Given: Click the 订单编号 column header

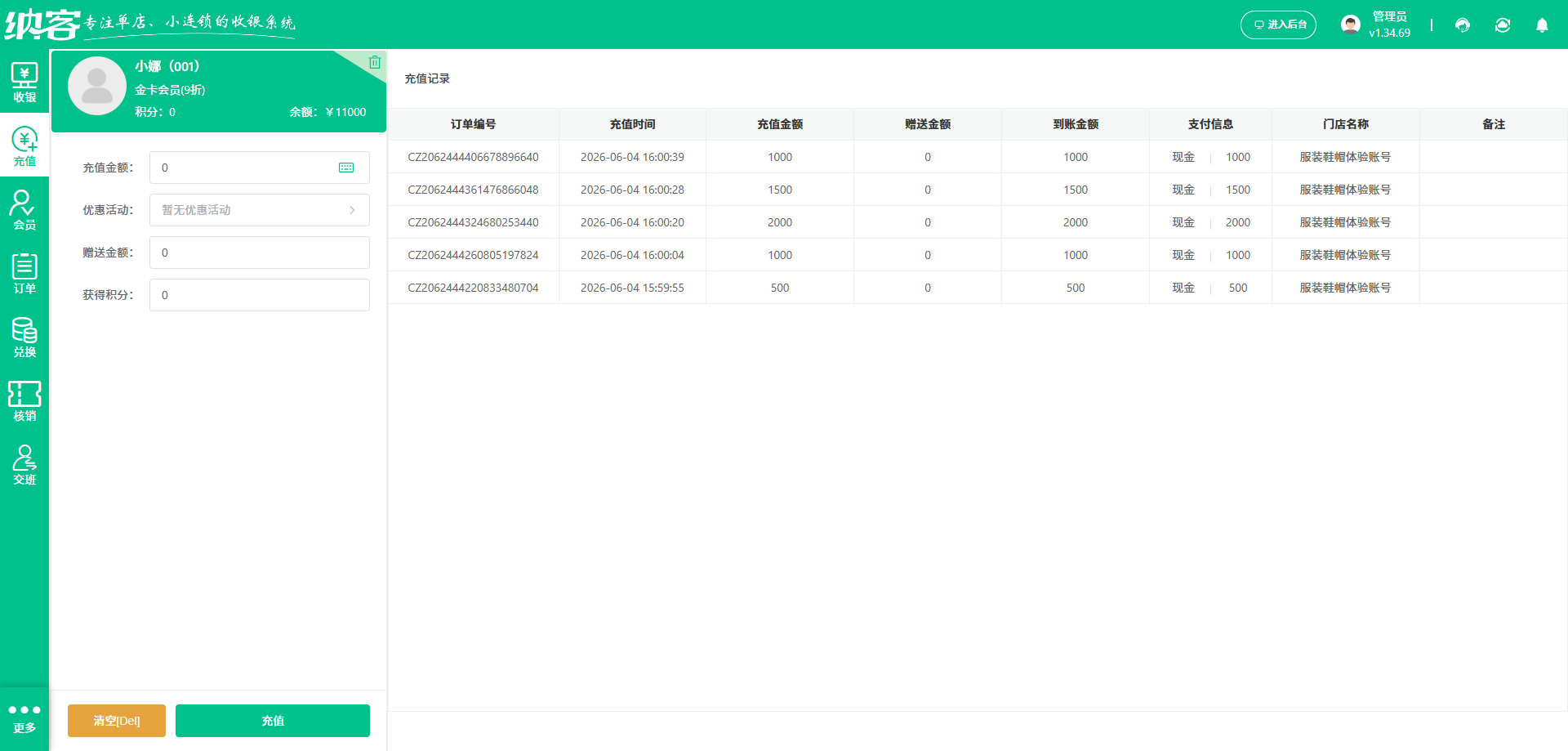Looking at the screenshot, I should click(474, 124).
